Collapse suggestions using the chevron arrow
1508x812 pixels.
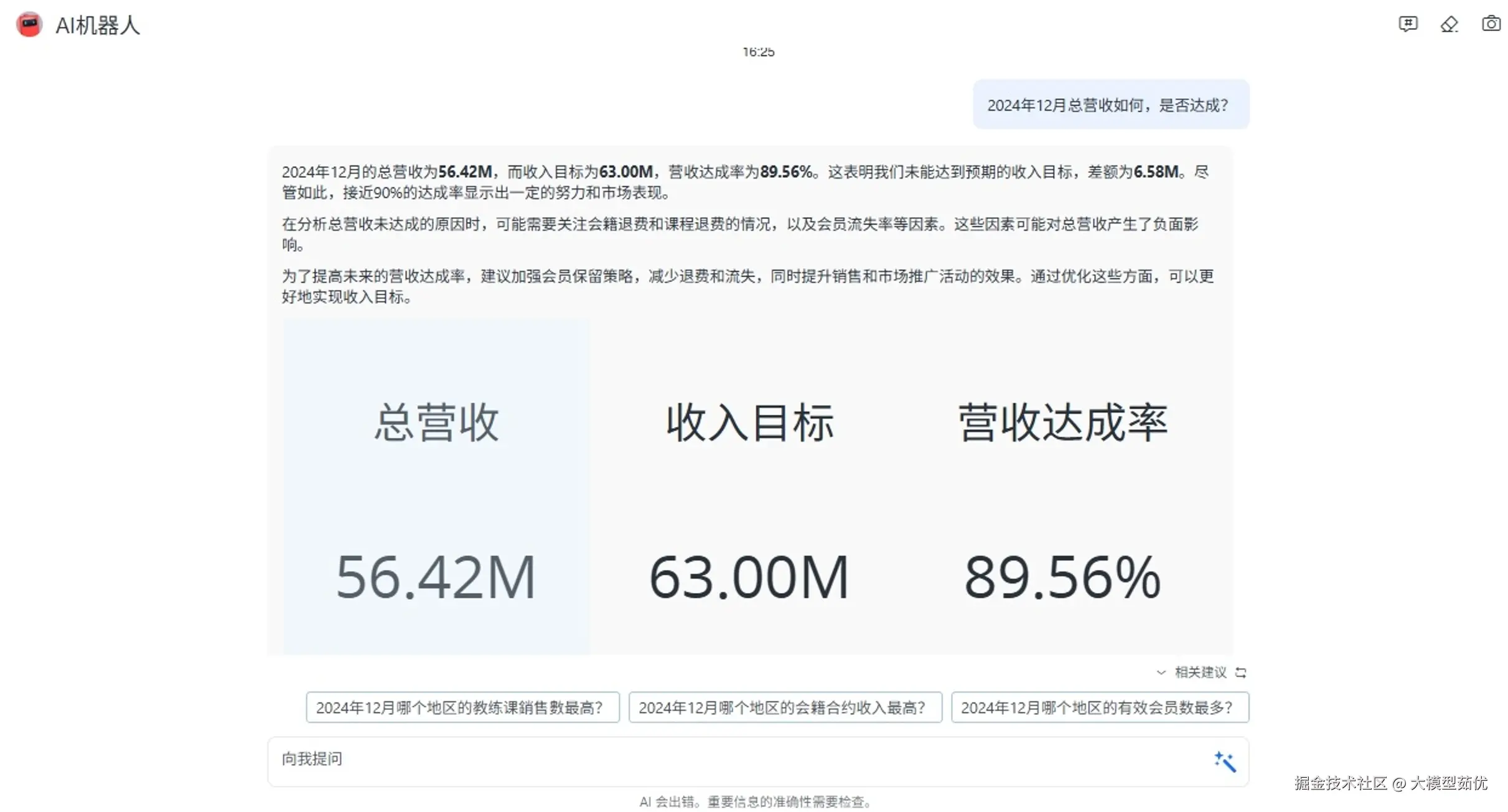tap(1161, 672)
